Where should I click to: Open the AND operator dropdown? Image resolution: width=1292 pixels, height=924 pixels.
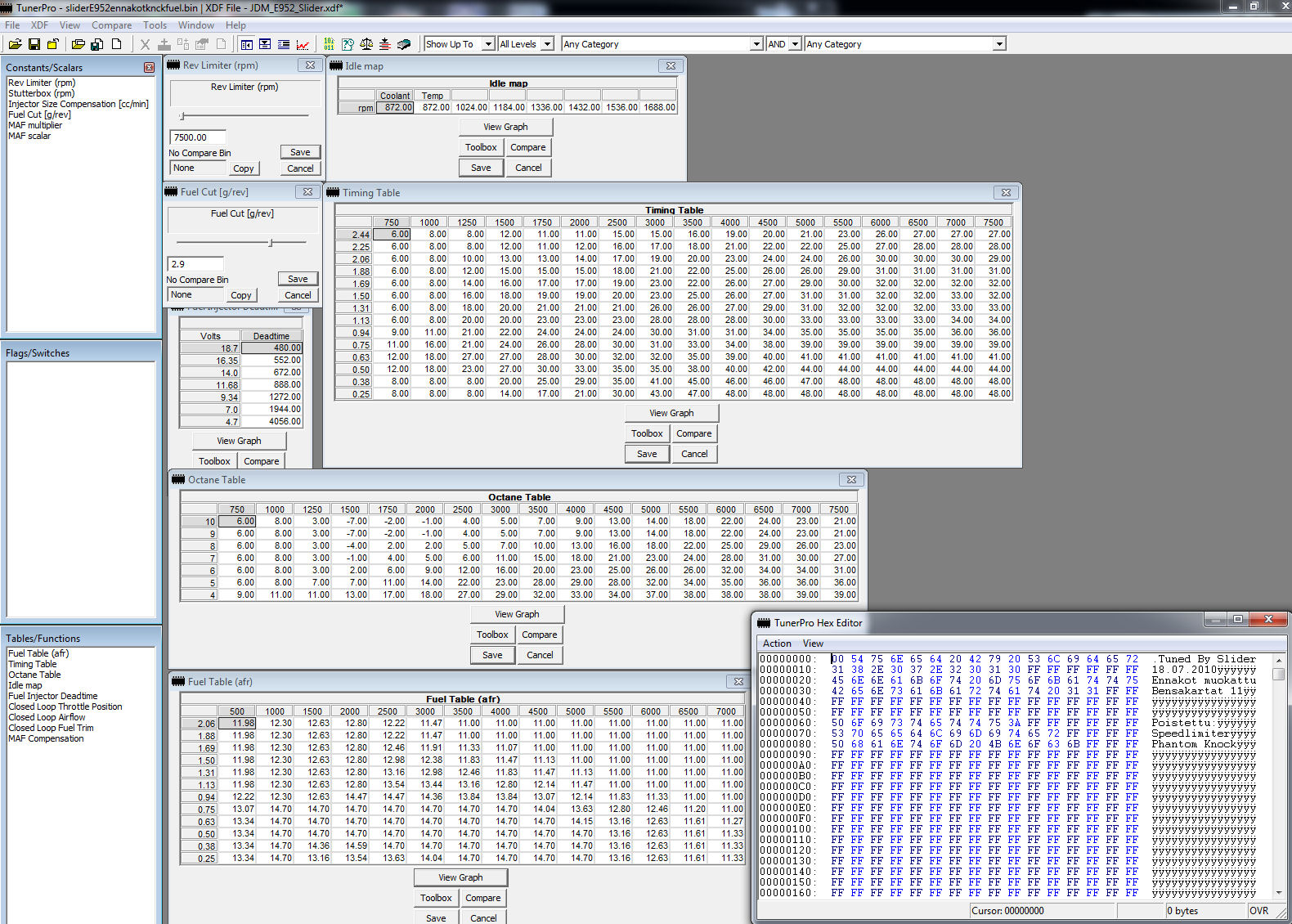pos(794,44)
